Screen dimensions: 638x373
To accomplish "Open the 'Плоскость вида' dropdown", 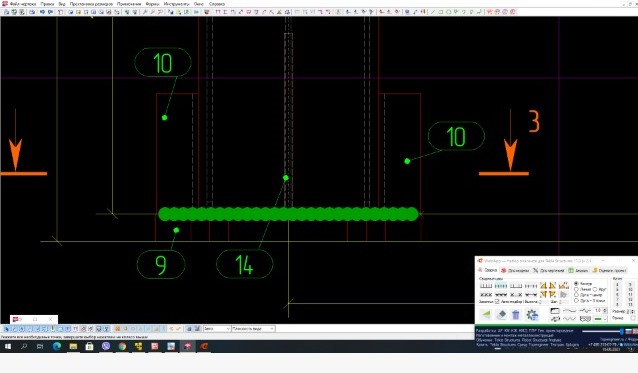I will click(x=253, y=329).
